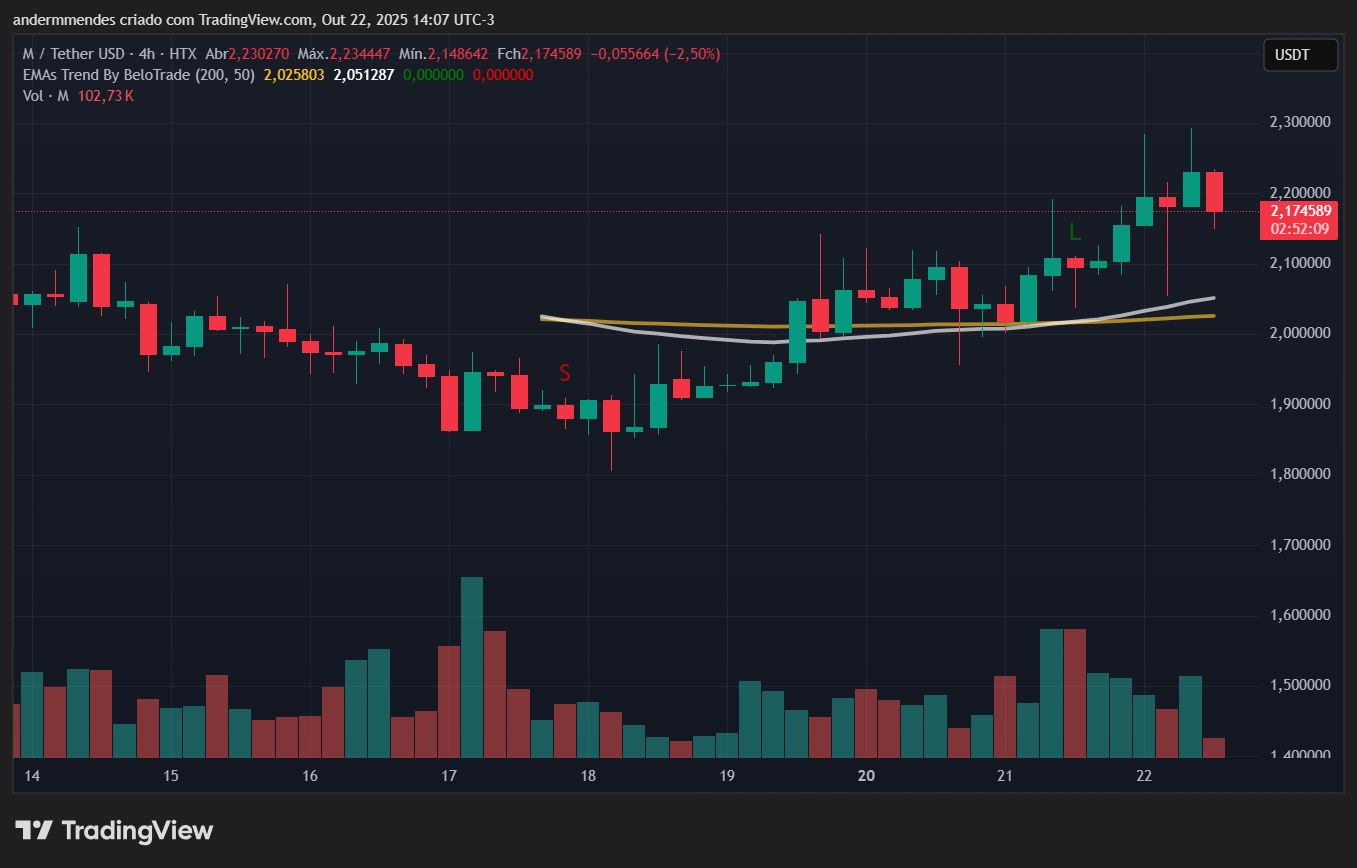Click the 'L' long trade marker on the chart
This screenshot has width=1357, height=868.
click(x=1076, y=233)
